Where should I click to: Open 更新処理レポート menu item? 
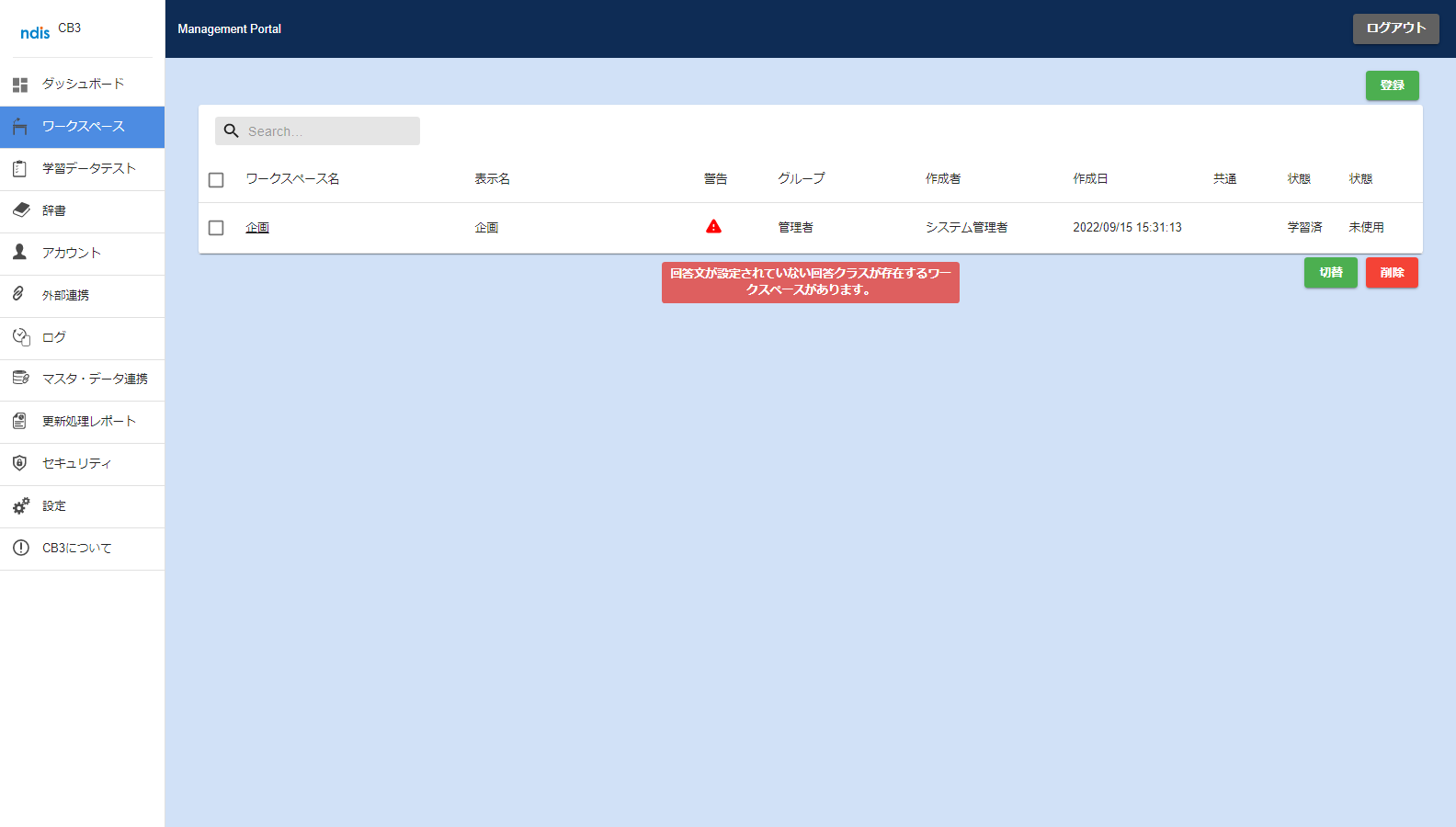coord(88,421)
